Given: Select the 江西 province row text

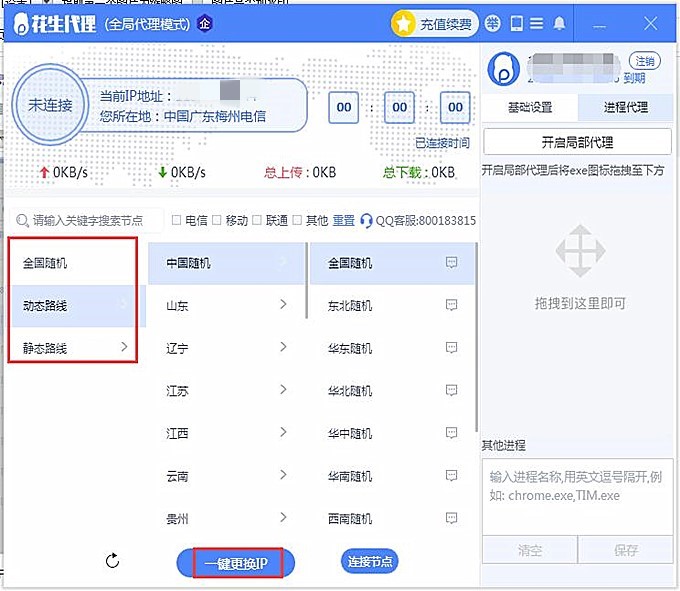Looking at the screenshot, I should point(177,434).
